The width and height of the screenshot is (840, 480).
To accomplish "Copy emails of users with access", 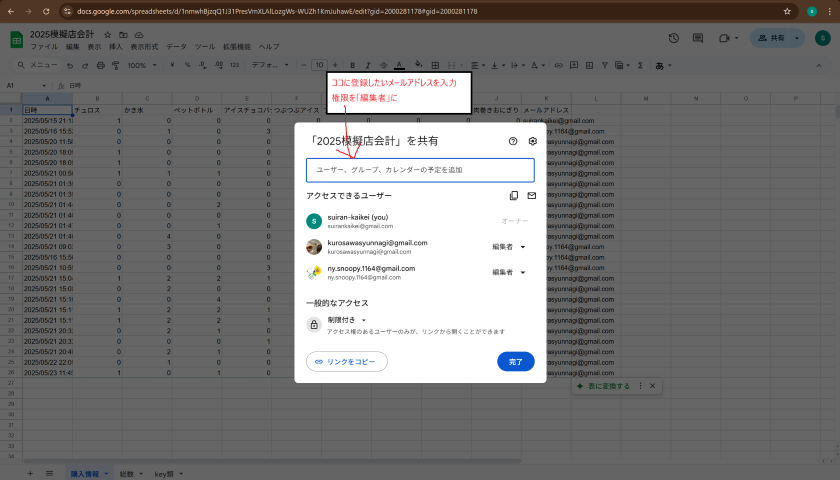I will click(514, 196).
